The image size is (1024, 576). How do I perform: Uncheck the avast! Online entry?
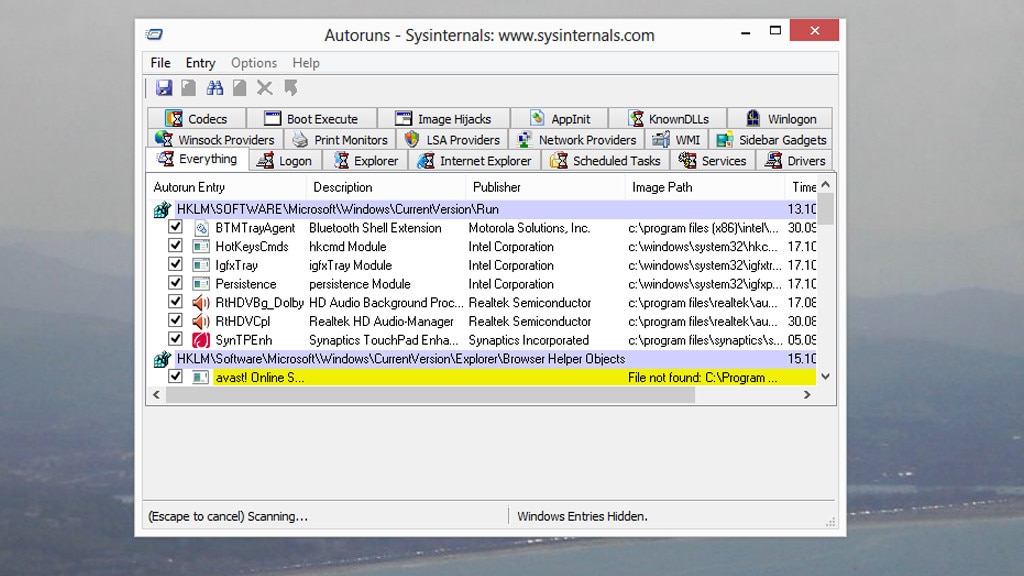(177, 377)
